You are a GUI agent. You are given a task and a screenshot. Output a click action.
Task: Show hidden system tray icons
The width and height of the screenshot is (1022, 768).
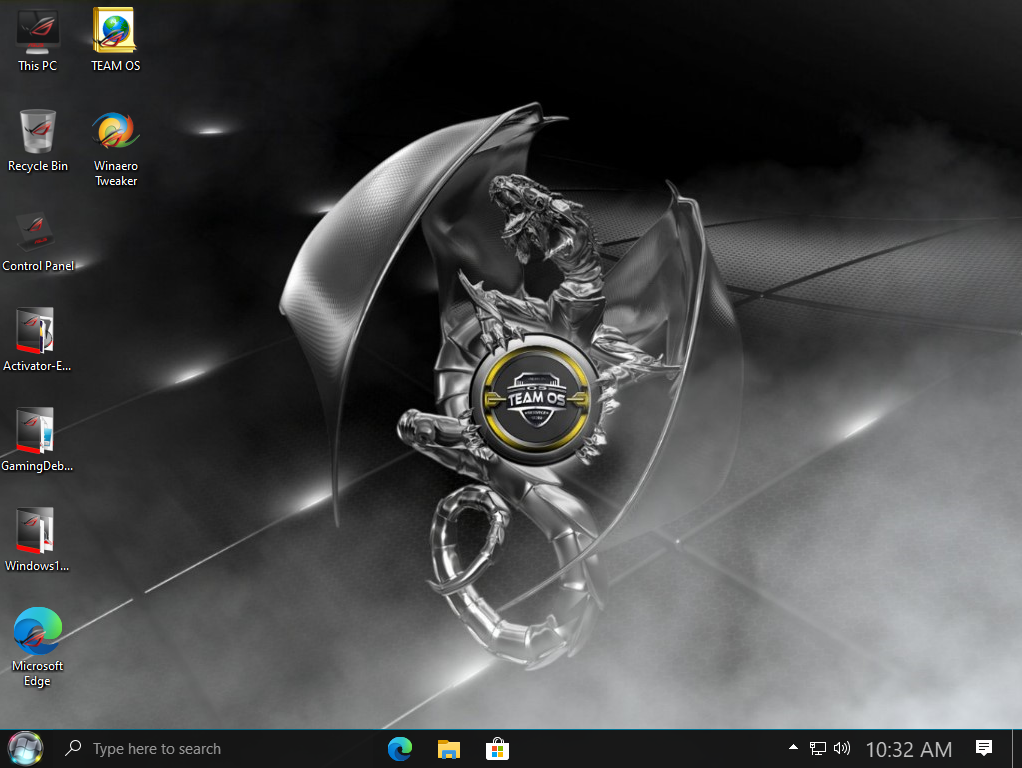793,748
